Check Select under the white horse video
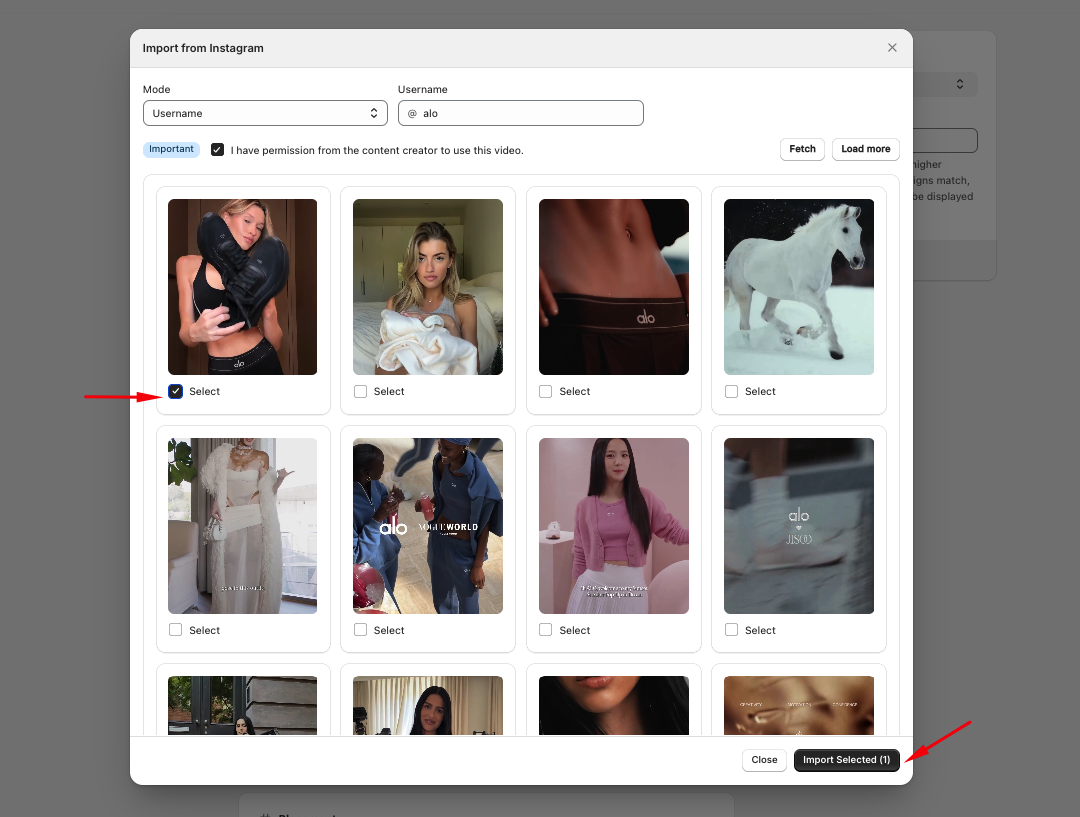This screenshot has width=1080, height=817. point(731,391)
